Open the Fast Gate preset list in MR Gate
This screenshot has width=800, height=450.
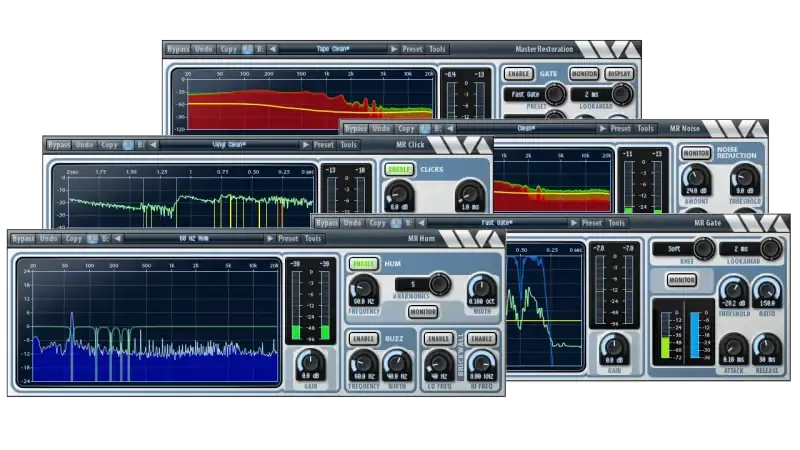[x=497, y=223]
